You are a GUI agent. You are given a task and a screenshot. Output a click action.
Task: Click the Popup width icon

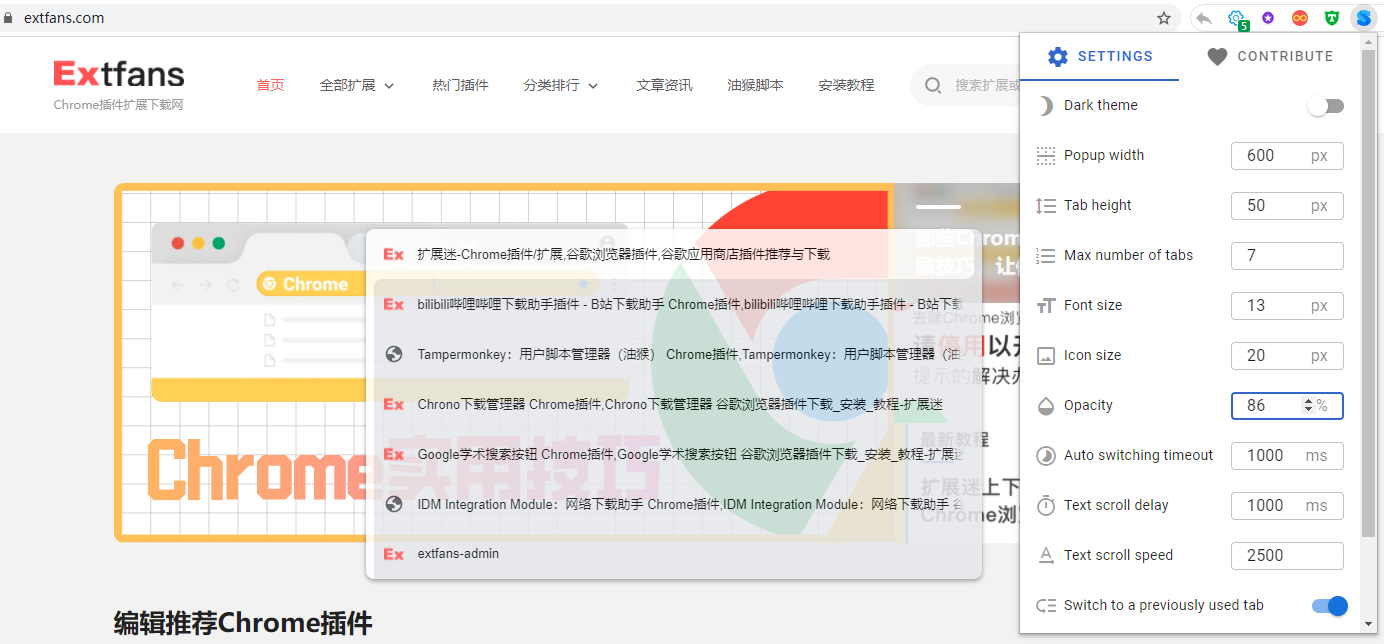(1046, 156)
